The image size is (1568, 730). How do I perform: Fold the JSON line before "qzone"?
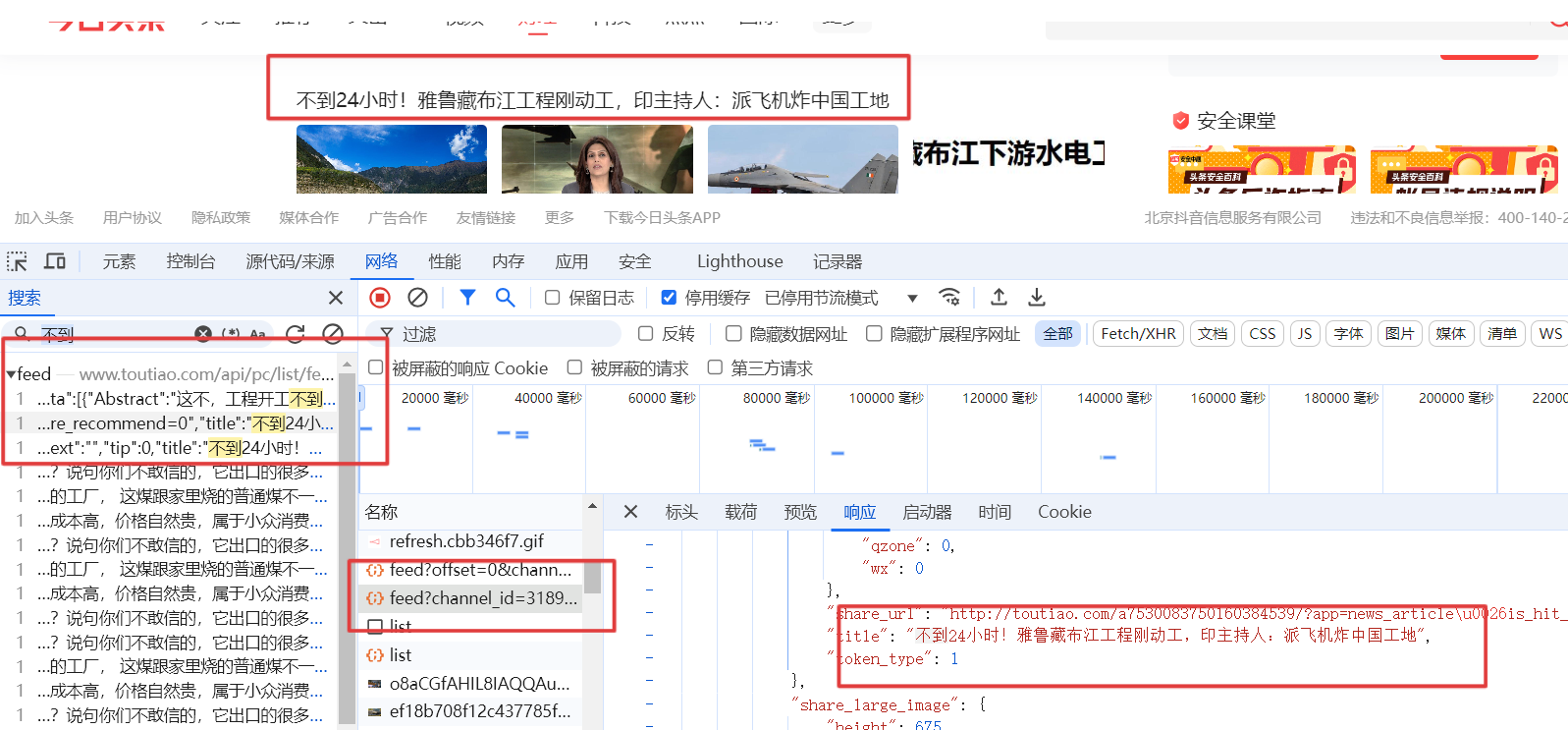pos(649,545)
